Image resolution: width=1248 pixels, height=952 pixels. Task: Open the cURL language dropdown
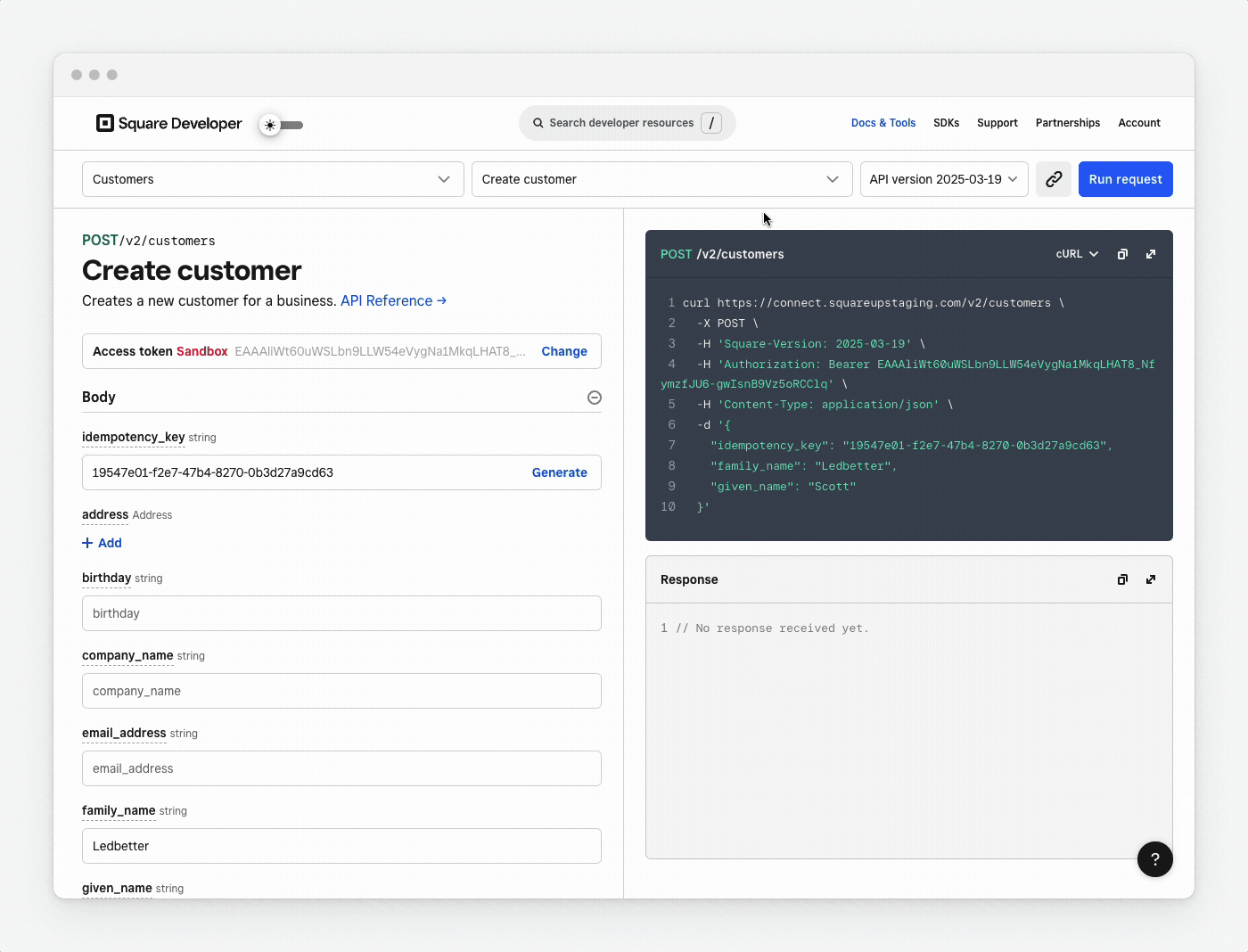coord(1077,254)
